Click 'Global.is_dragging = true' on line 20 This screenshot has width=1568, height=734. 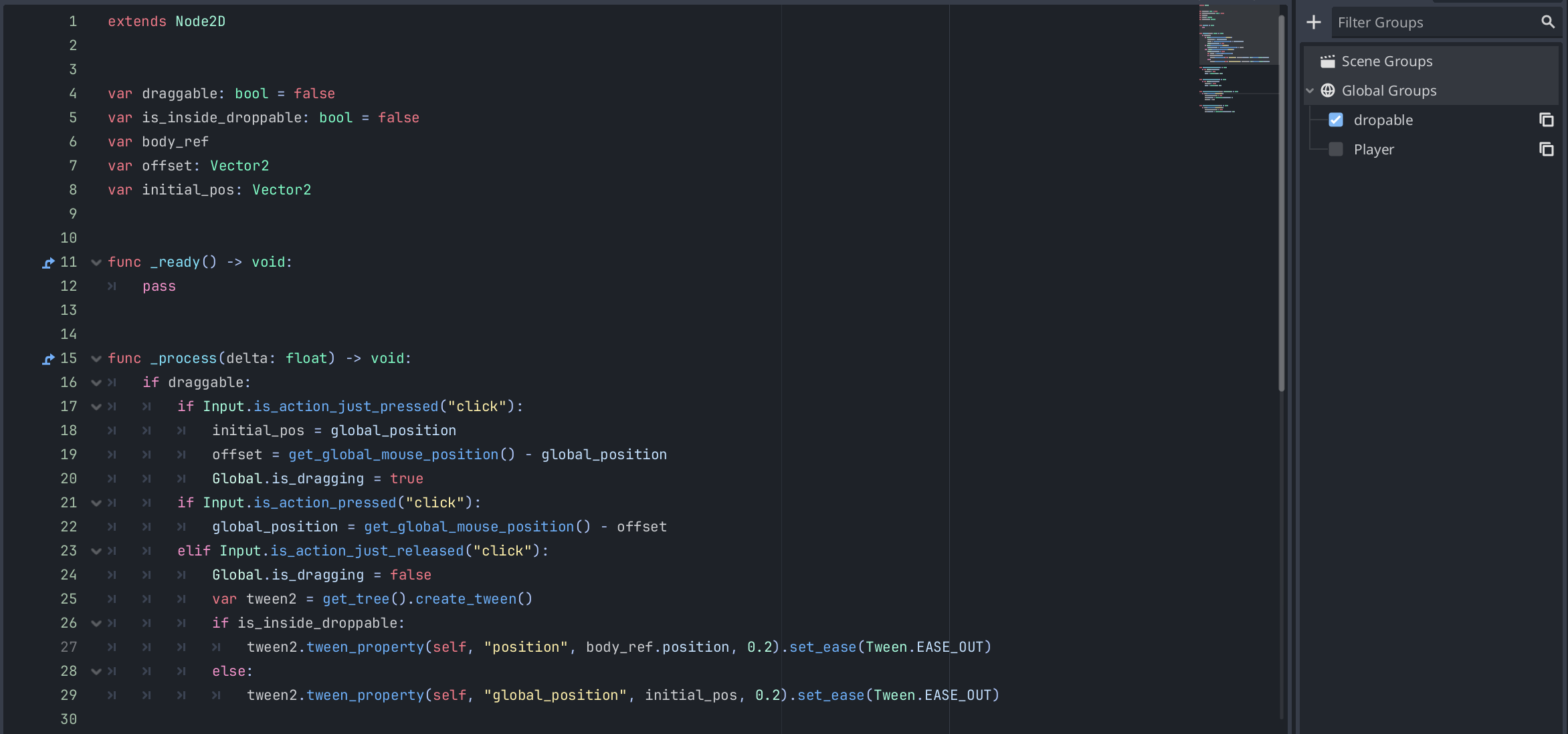click(318, 479)
